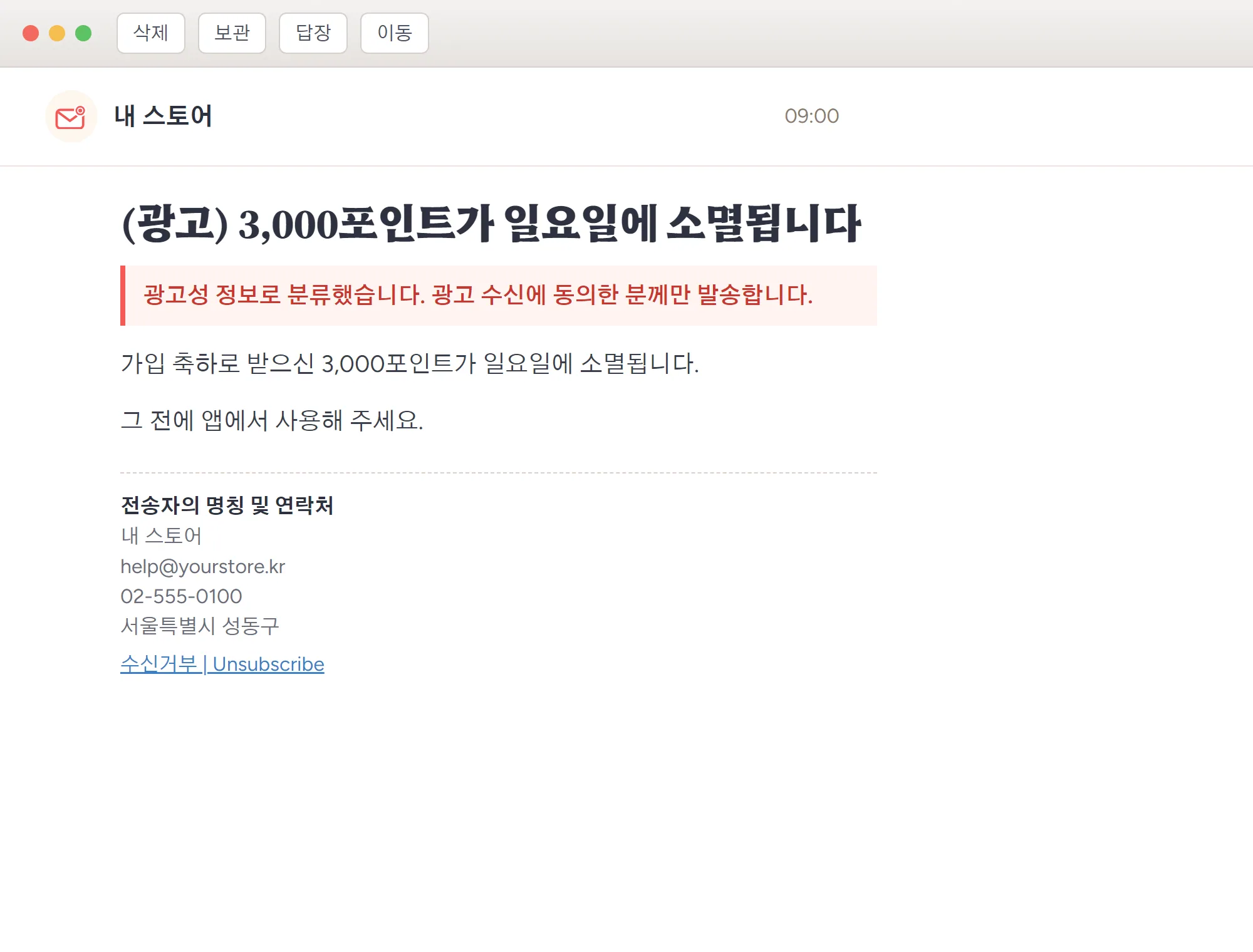The width and height of the screenshot is (1253, 952).
Task: Click the 삭제 (delete) button
Action: [151, 33]
